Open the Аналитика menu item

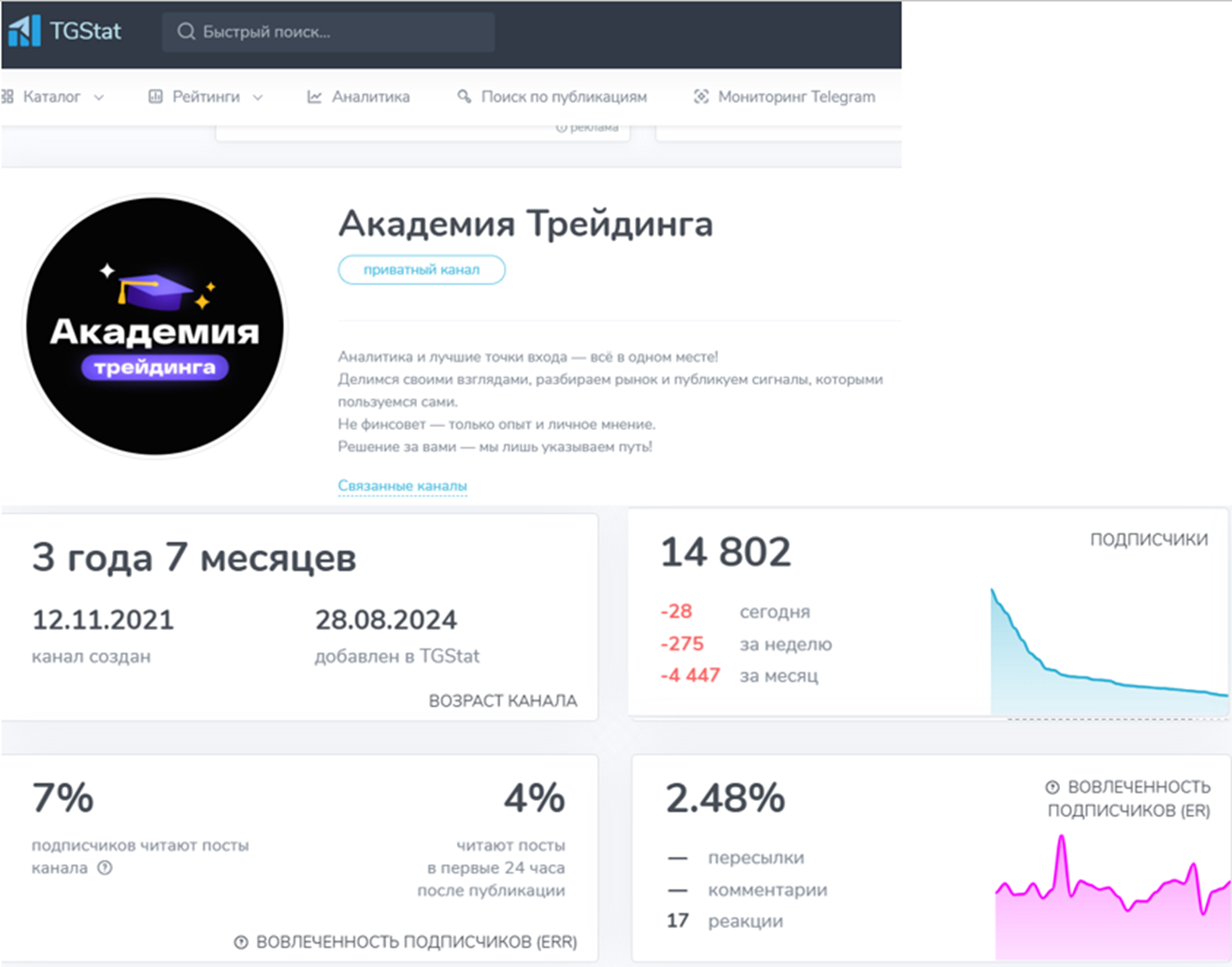click(370, 96)
